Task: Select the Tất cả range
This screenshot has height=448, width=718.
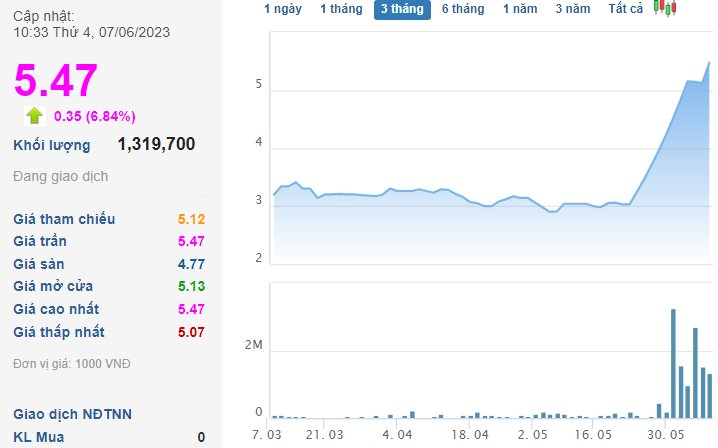Action: (625, 9)
